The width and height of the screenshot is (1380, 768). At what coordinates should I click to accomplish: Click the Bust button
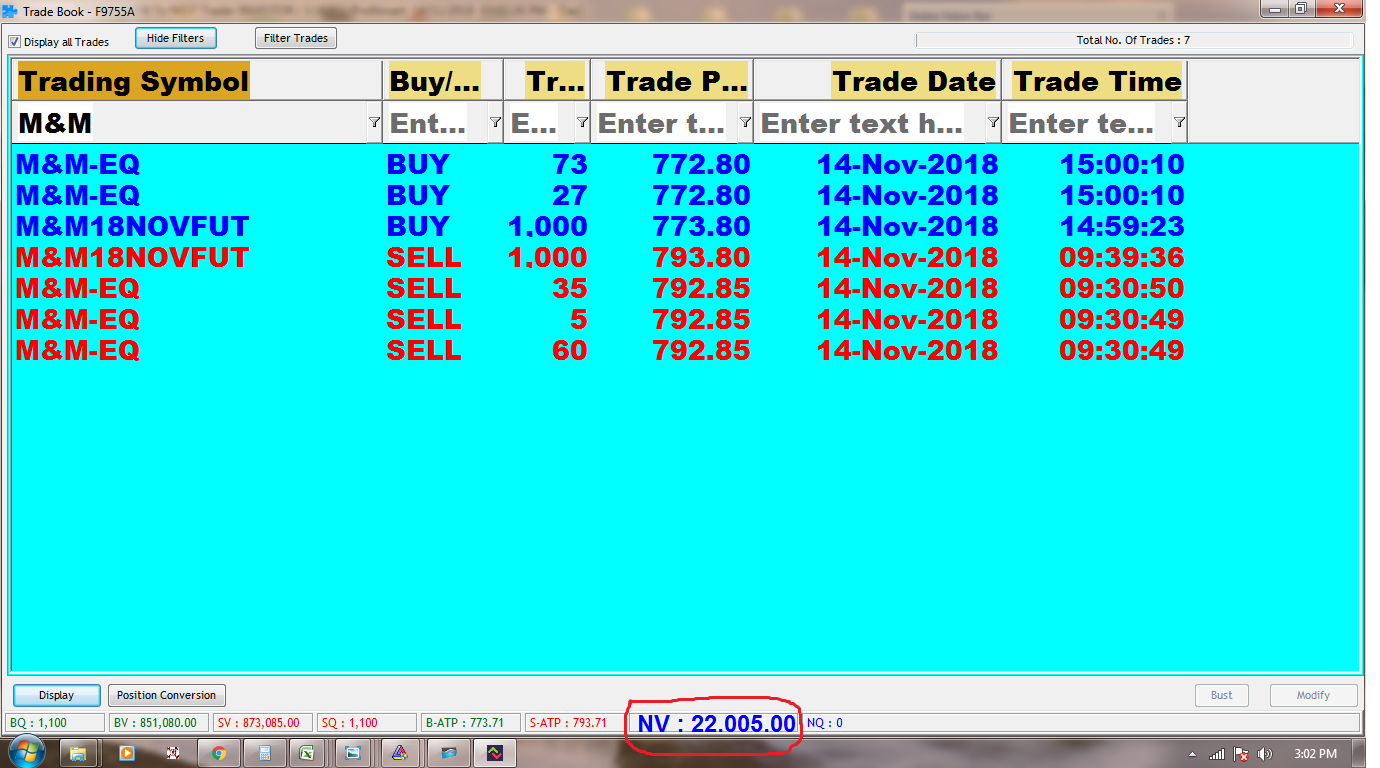point(1222,695)
